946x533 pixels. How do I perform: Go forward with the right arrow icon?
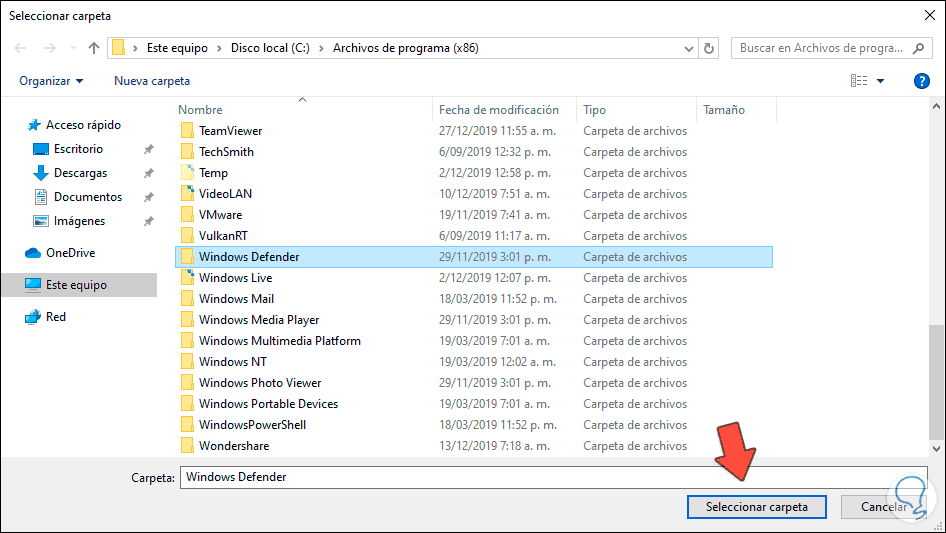[49, 48]
